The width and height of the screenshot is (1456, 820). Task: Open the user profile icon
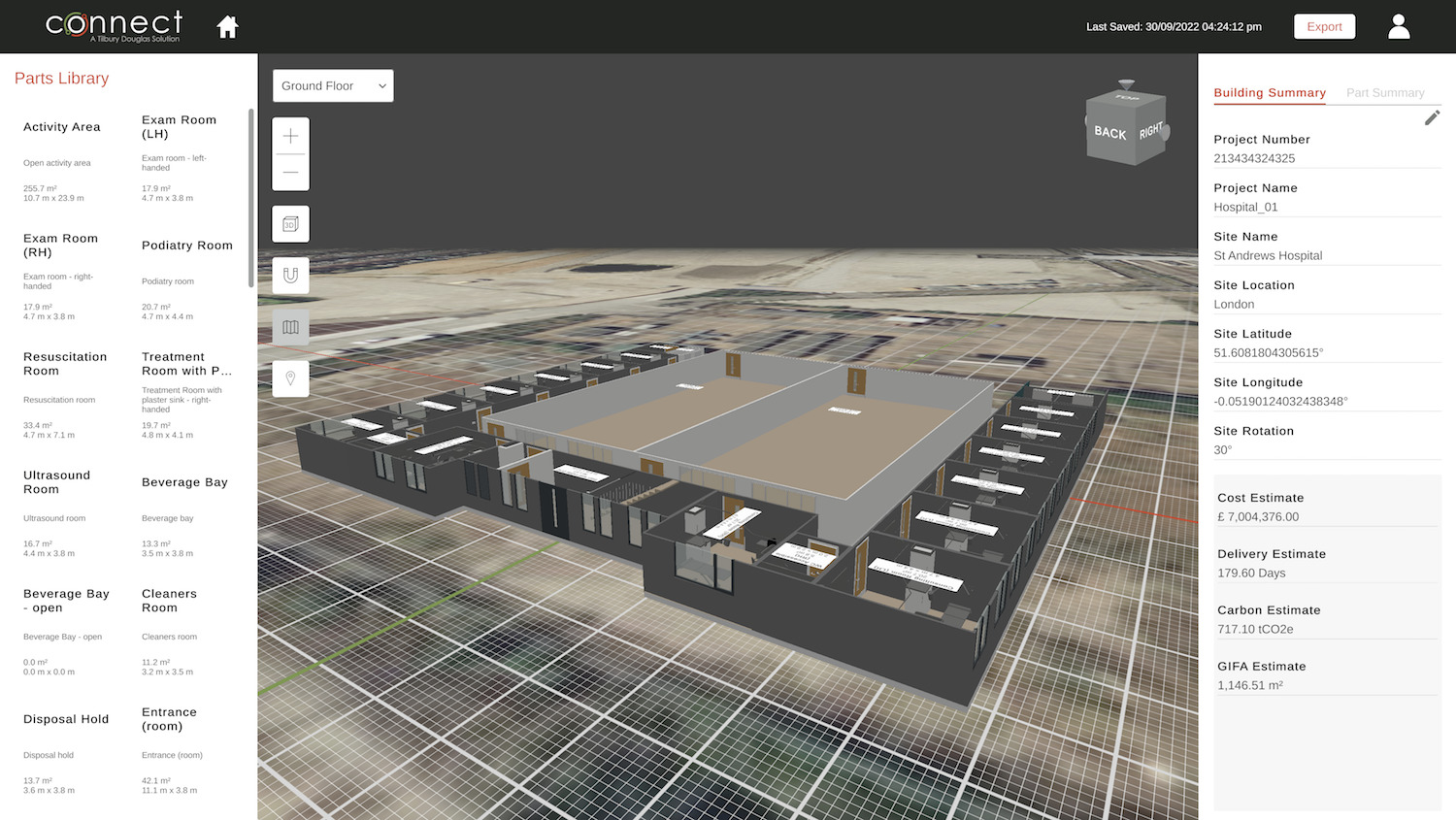1399,26
